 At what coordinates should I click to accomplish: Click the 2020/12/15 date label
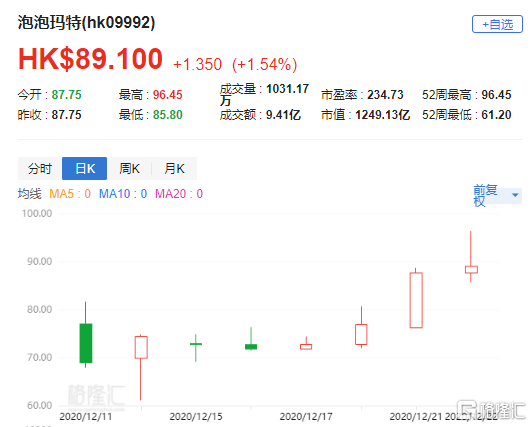tap(196, 416)
